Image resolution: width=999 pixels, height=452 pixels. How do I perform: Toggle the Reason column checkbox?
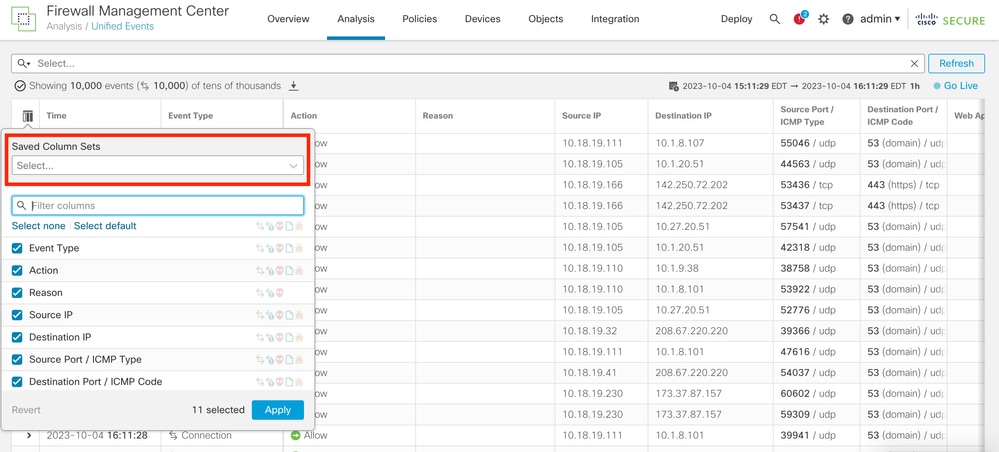point(17,293)
